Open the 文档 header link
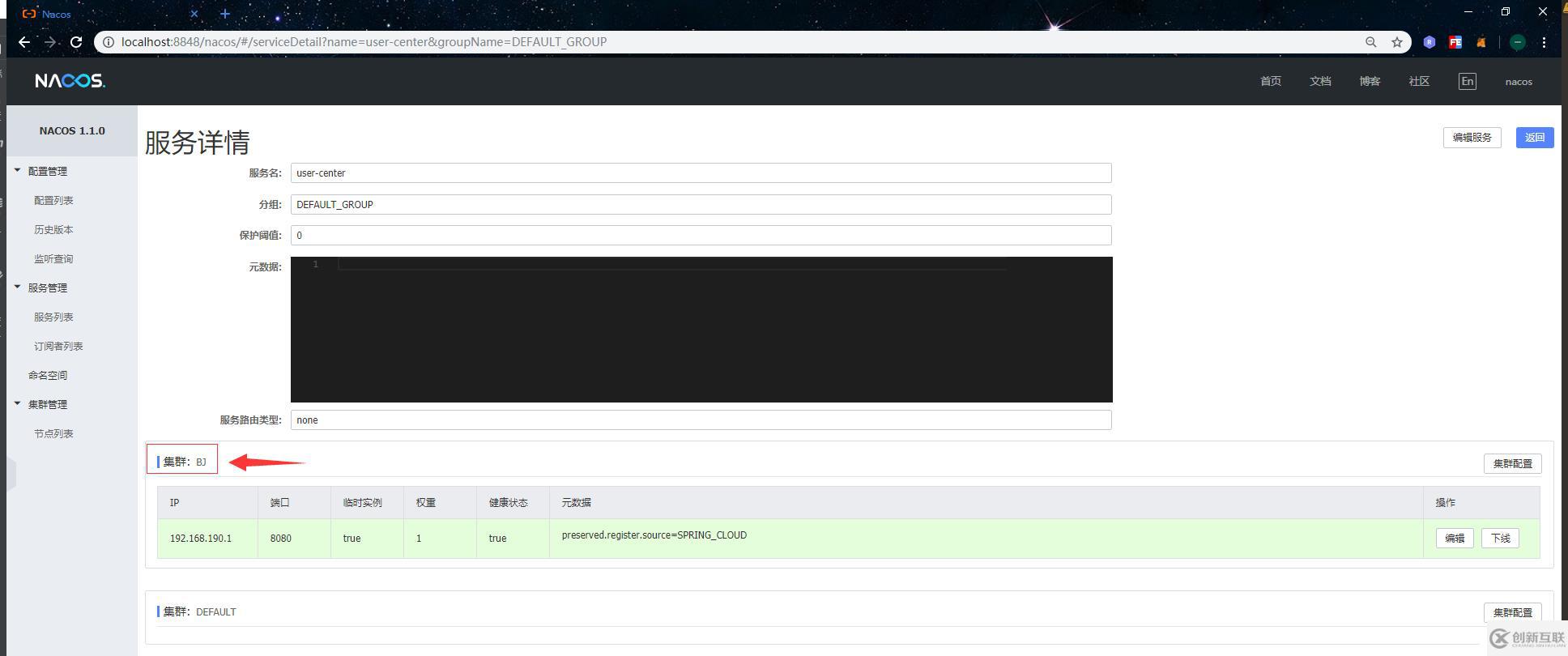Viewport: 1568px width, 656px height. 1320,81
